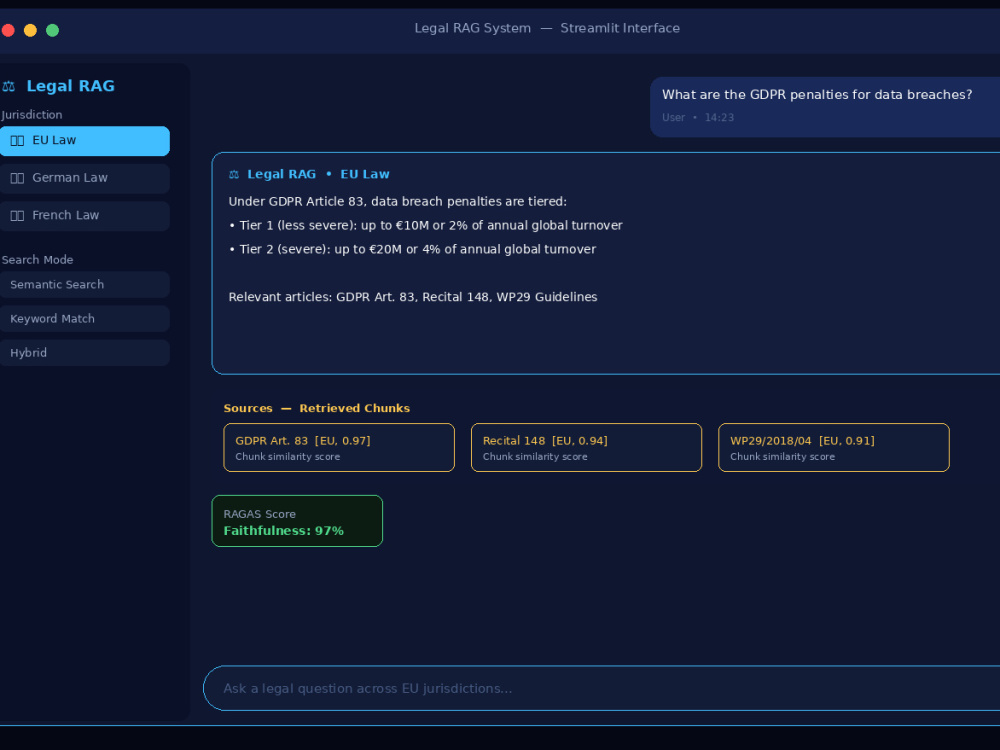Click the book icon on French Law button
The height and width of the screenshot is (750, 1000).
click(17, 216)
